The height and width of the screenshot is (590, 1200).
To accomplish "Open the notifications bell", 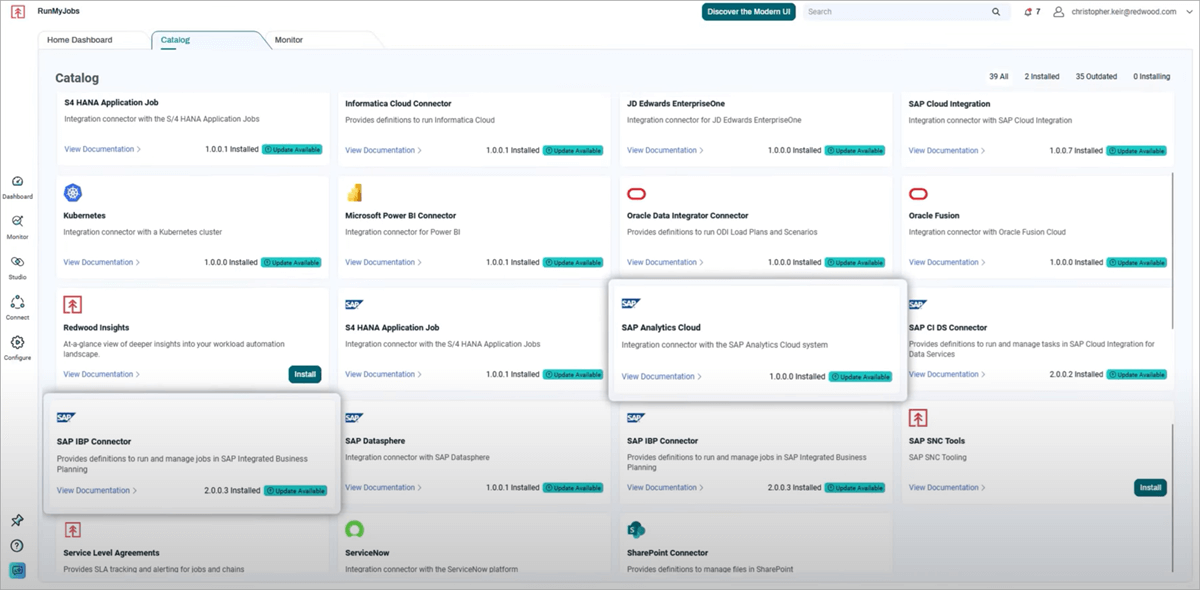I will point(1028,10).
